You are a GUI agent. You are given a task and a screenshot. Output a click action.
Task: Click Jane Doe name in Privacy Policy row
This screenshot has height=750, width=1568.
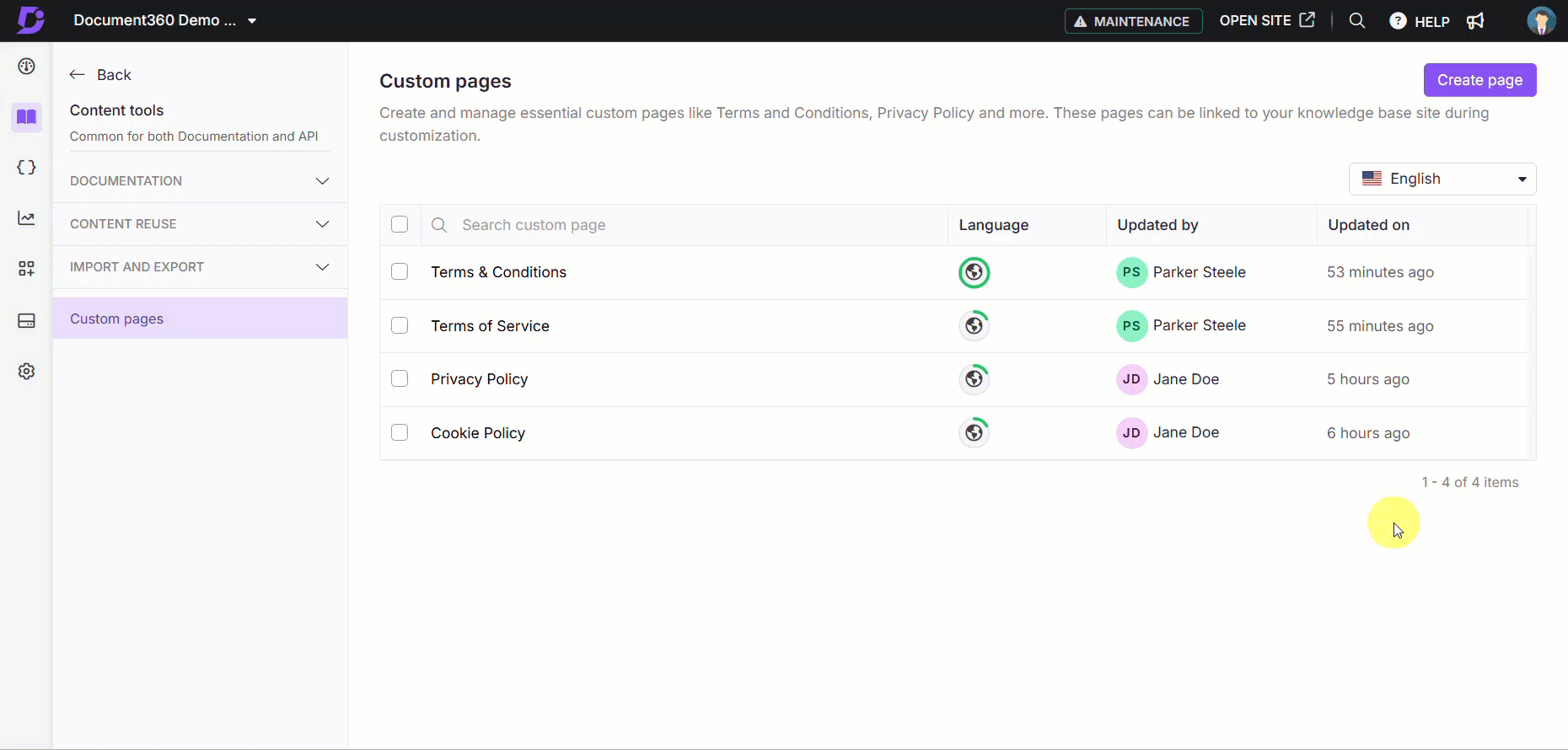click(x=1186, y=379)
